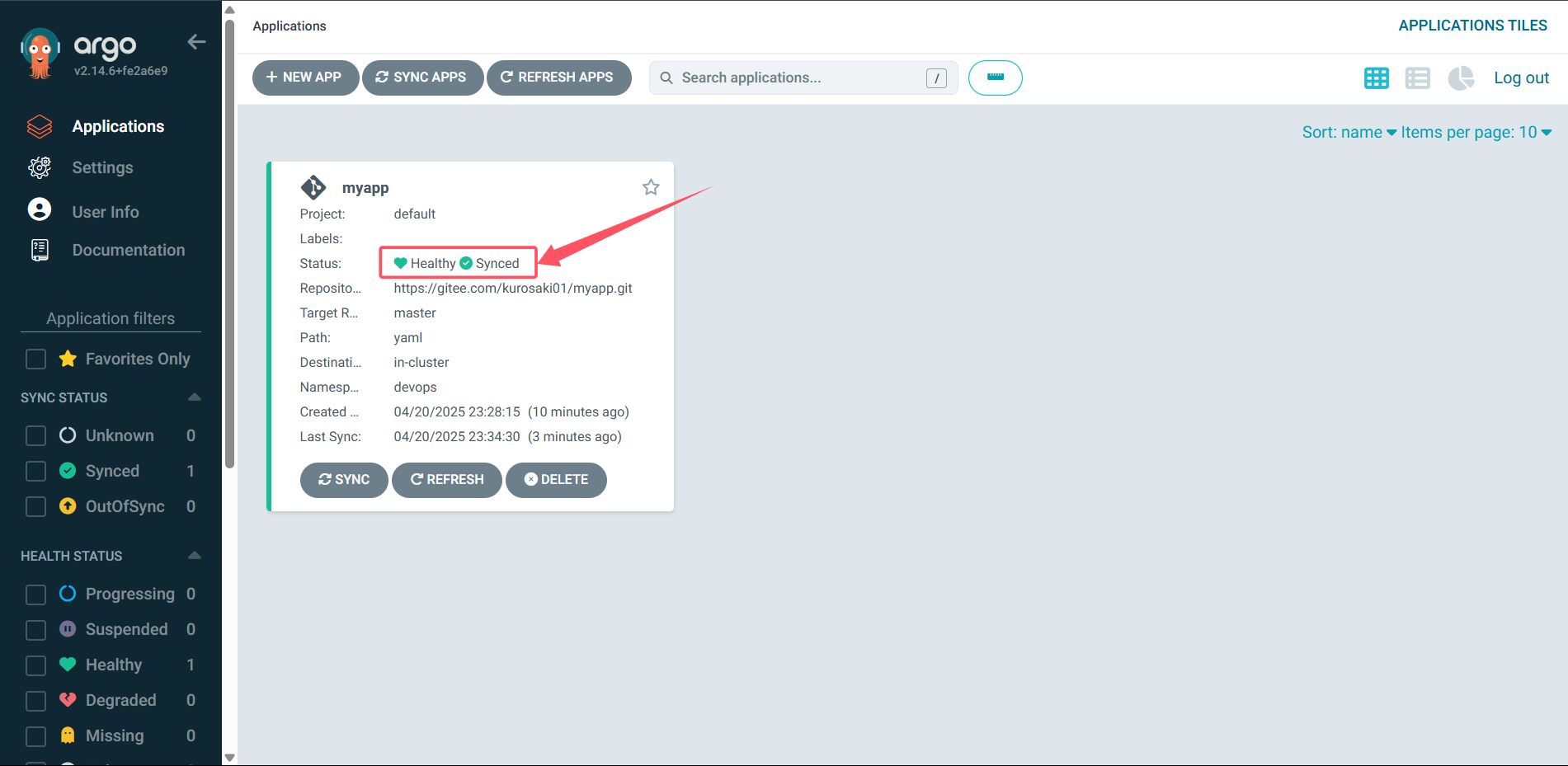The height and width of the screenshot is (766, 1568).
Task: Click the REFRESH APPS button
Action: pos(558,78)
